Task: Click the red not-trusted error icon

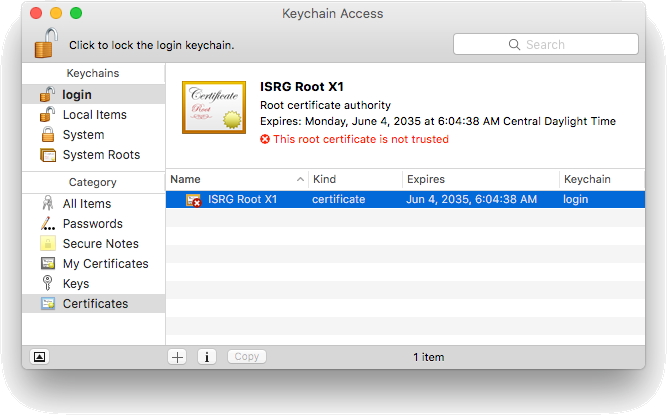Action: (265, 139)
